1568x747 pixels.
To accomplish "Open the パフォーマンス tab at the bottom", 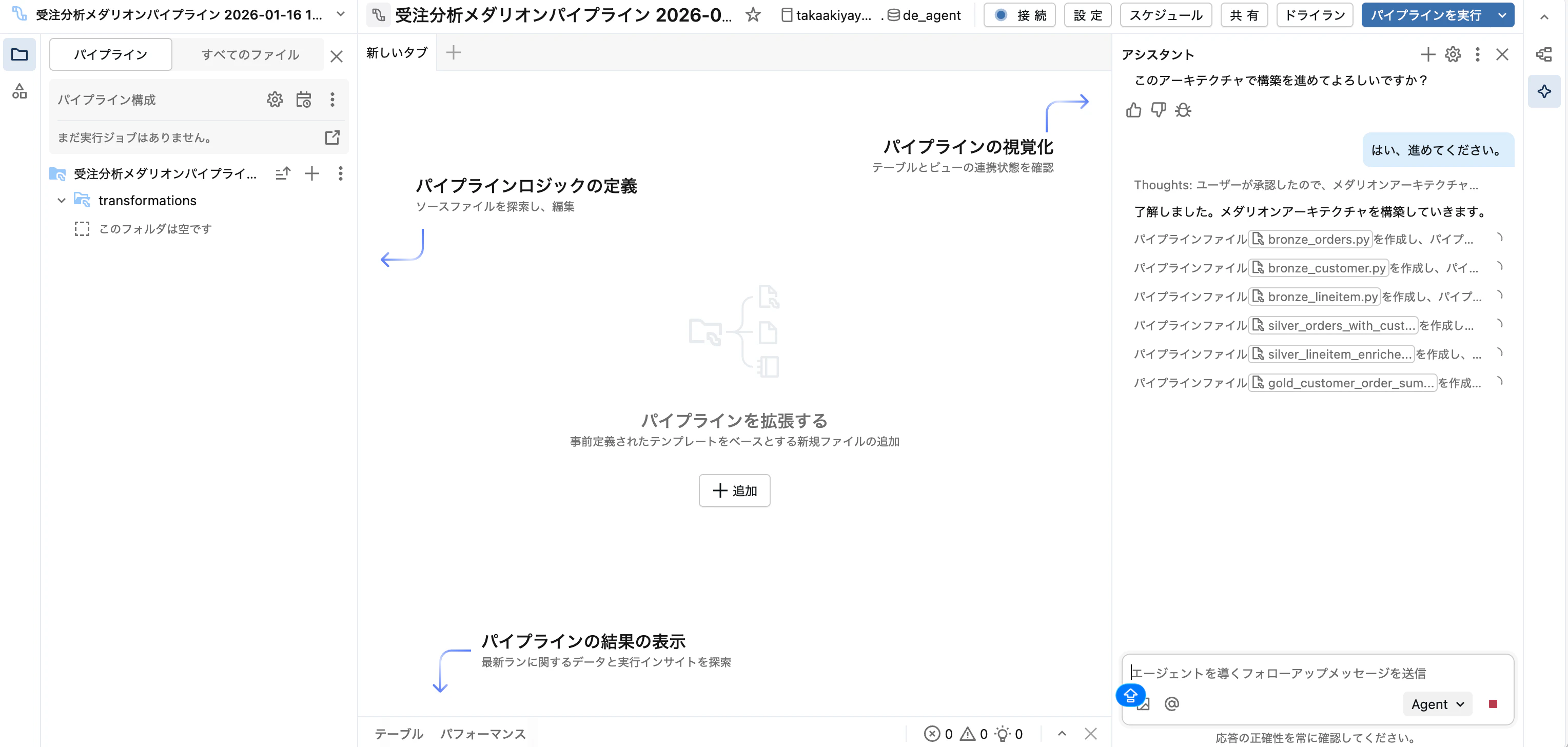I will tap(483, 734).
